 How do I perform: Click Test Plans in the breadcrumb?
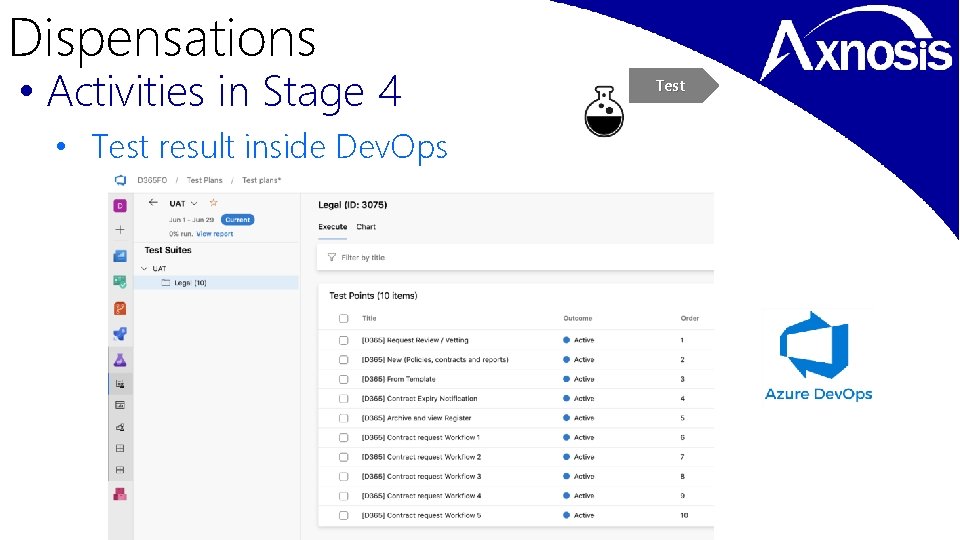point(204,180)
